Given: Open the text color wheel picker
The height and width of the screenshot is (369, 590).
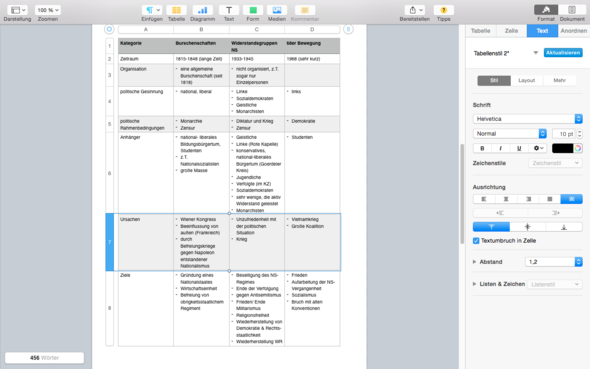Looking at the screenshot, I should coord(578,148).
